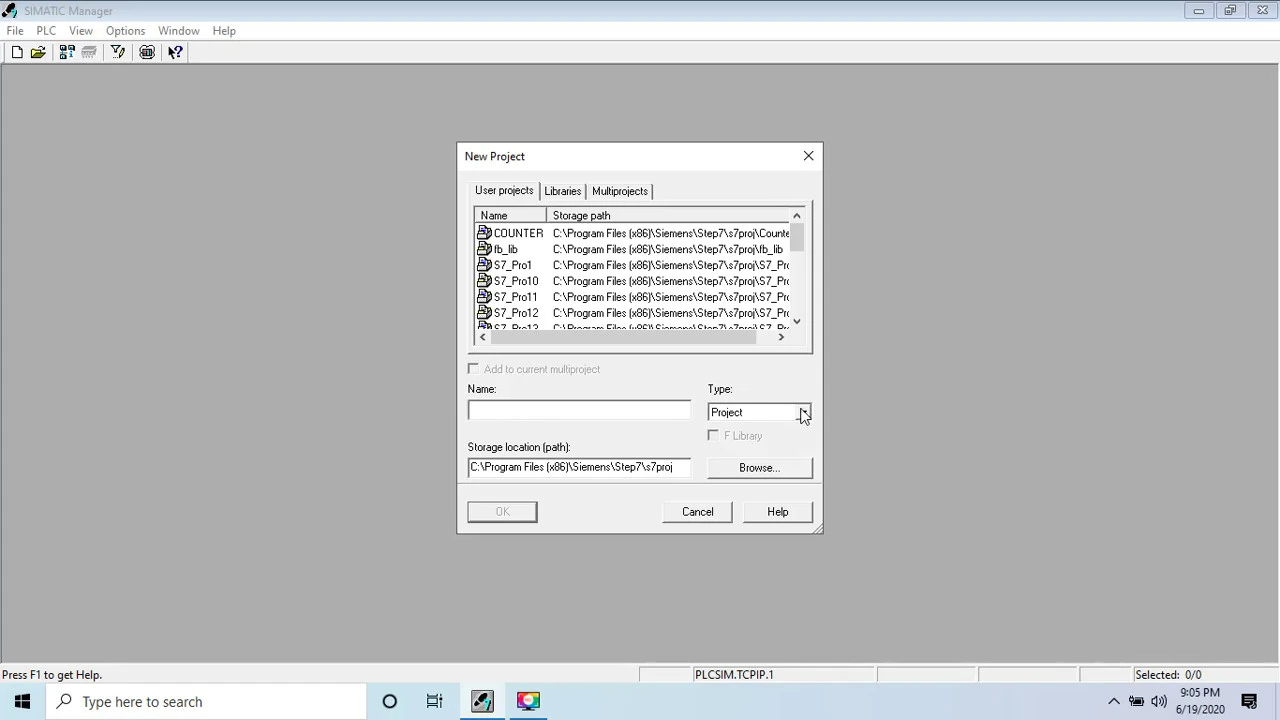Image resolution: width=1280 pixels, height=720 pixels.
Task: Click the OK button
Action: click(x=502, y=512)
